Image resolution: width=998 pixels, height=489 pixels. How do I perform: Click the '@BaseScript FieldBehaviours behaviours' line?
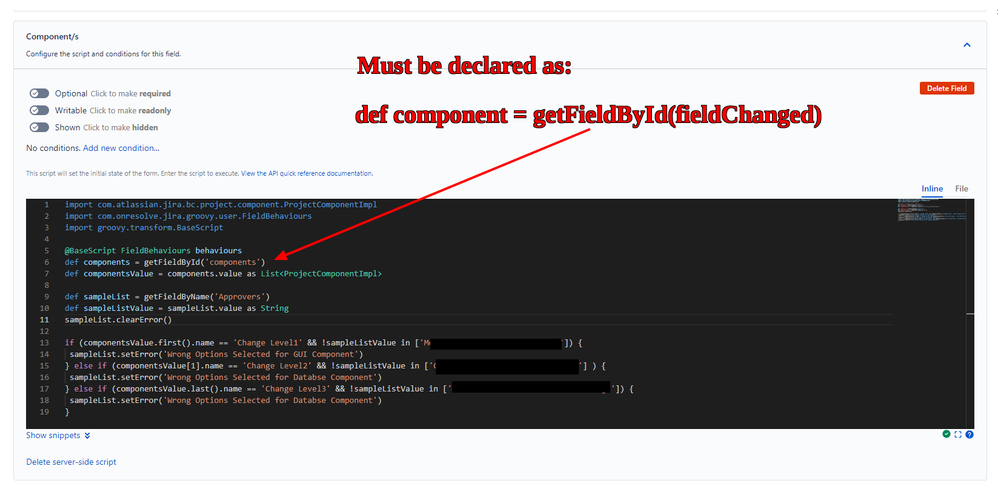(x=153, y=250)
